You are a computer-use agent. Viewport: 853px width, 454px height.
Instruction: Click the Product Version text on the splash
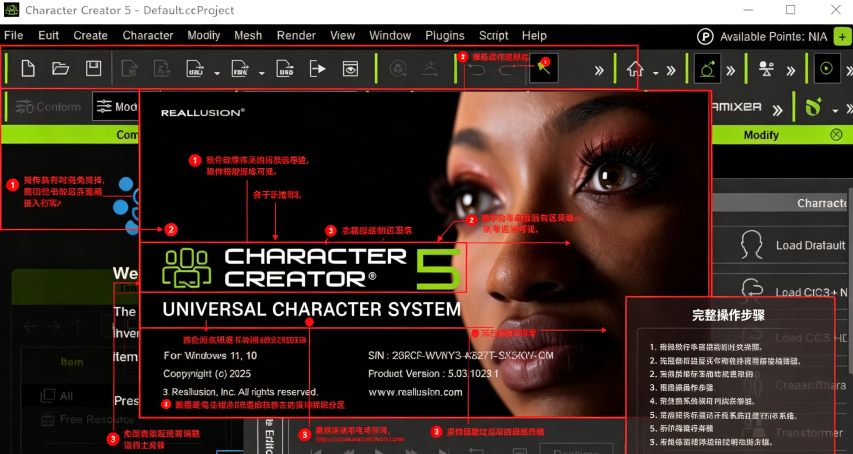click(433, 374)
